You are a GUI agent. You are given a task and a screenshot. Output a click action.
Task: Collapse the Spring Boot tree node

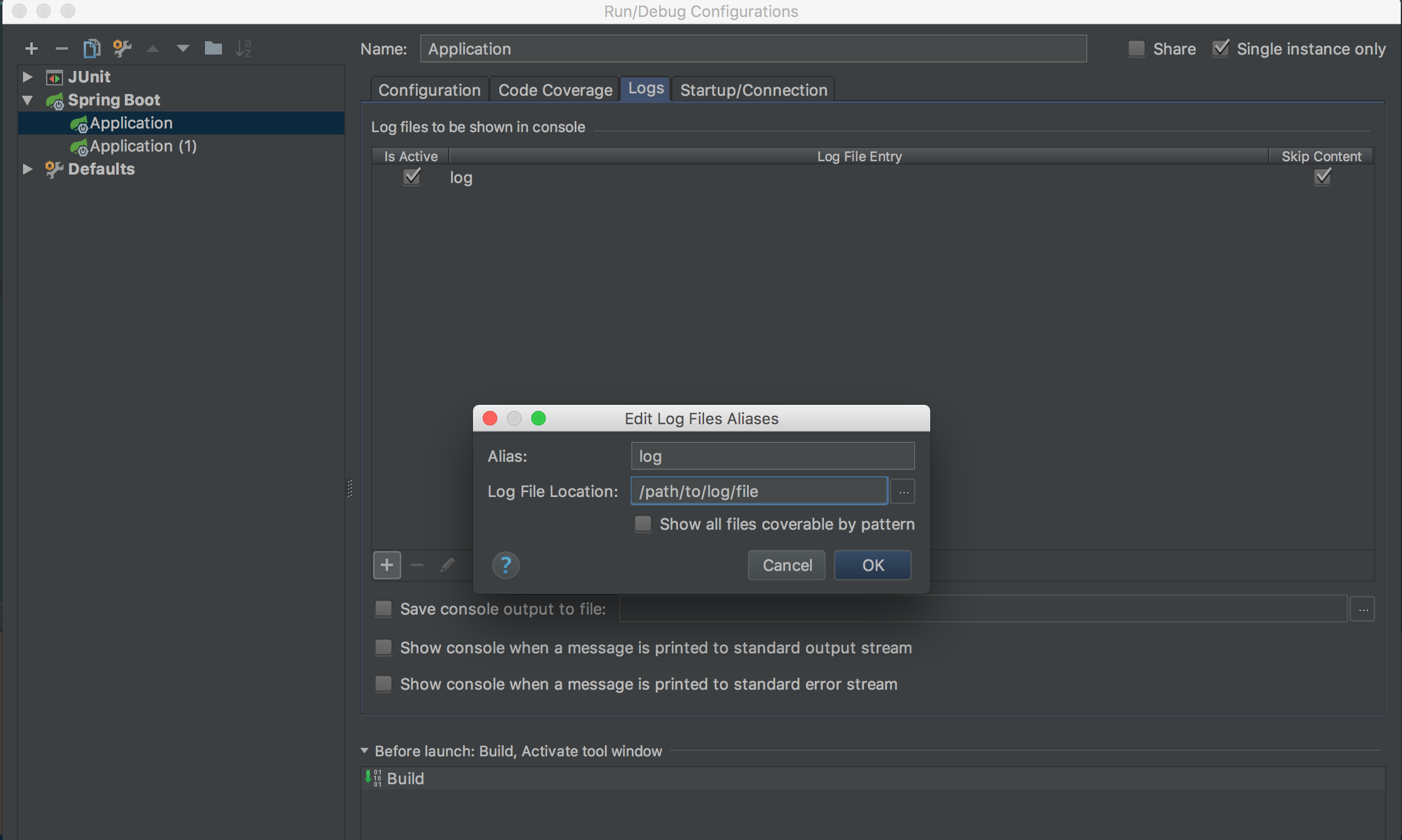(x=27, y=100)
